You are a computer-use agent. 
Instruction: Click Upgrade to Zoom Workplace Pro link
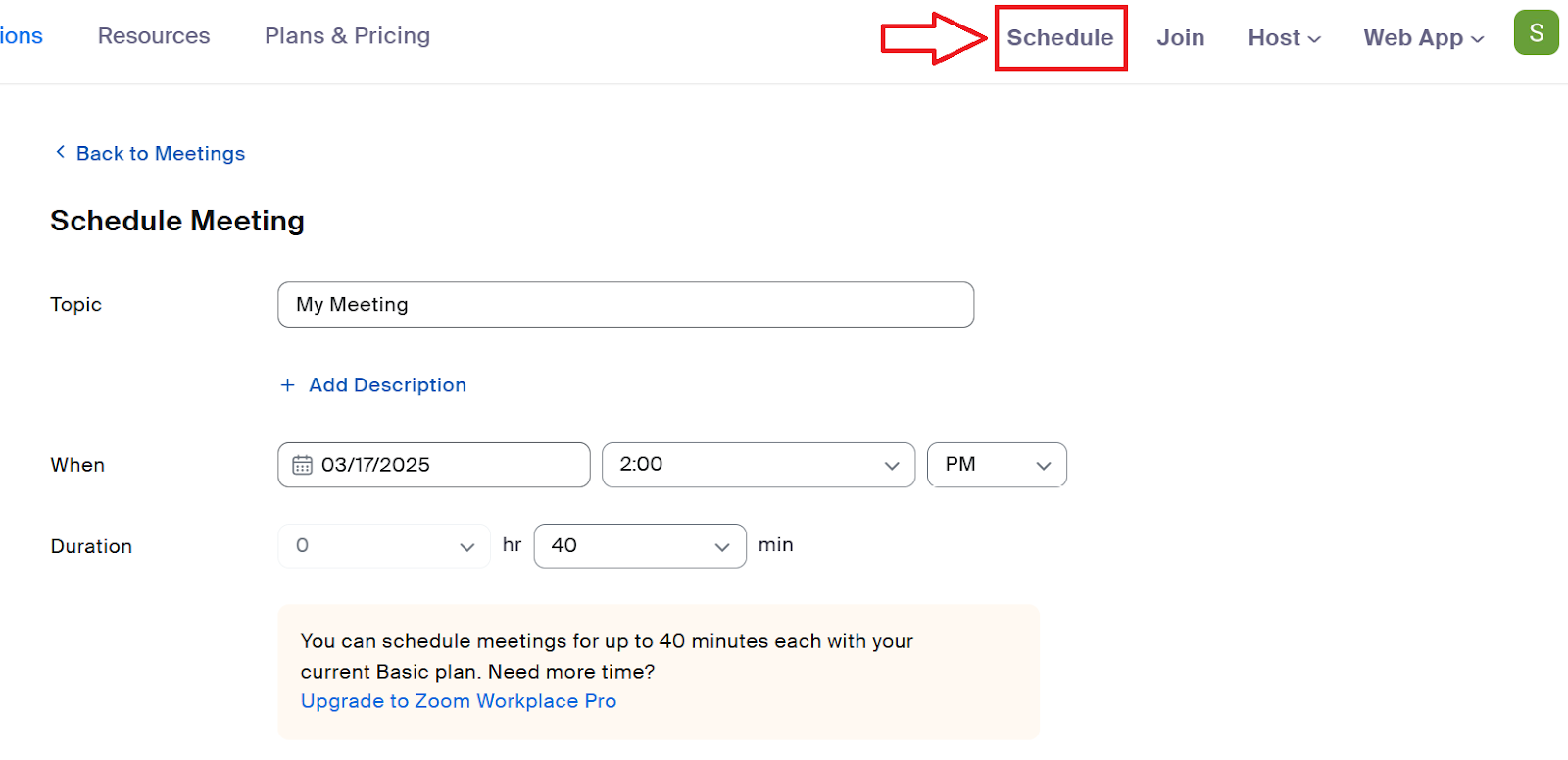[458, 701]
